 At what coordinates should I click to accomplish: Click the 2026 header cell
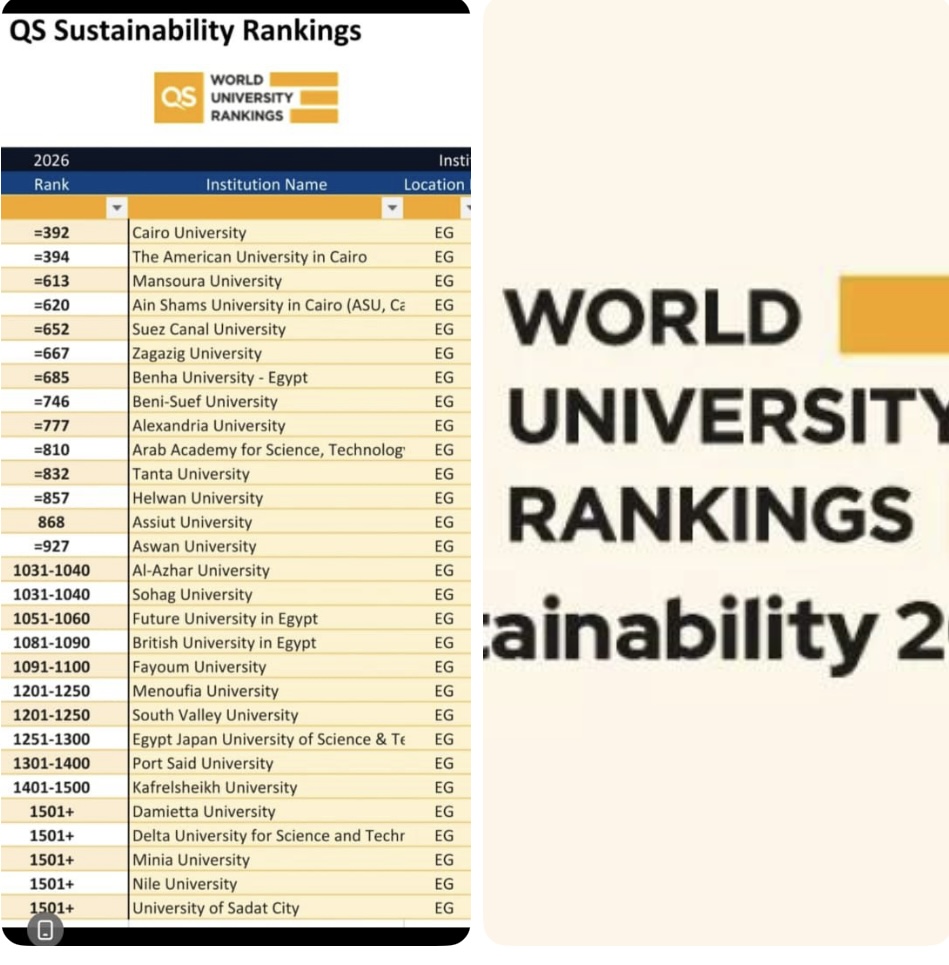point(52,160)
